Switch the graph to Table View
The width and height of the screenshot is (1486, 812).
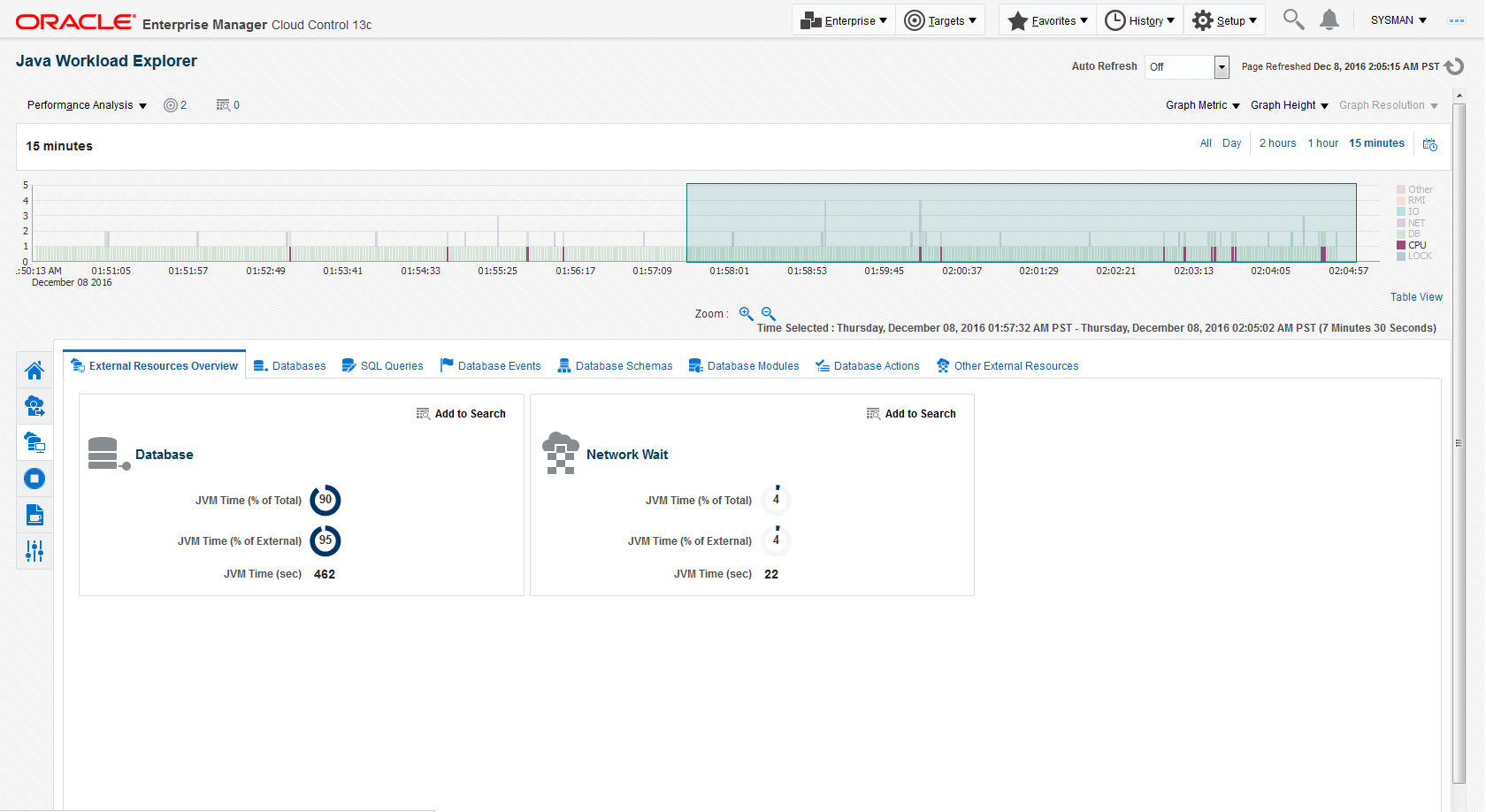click(x=1416, y=297)
